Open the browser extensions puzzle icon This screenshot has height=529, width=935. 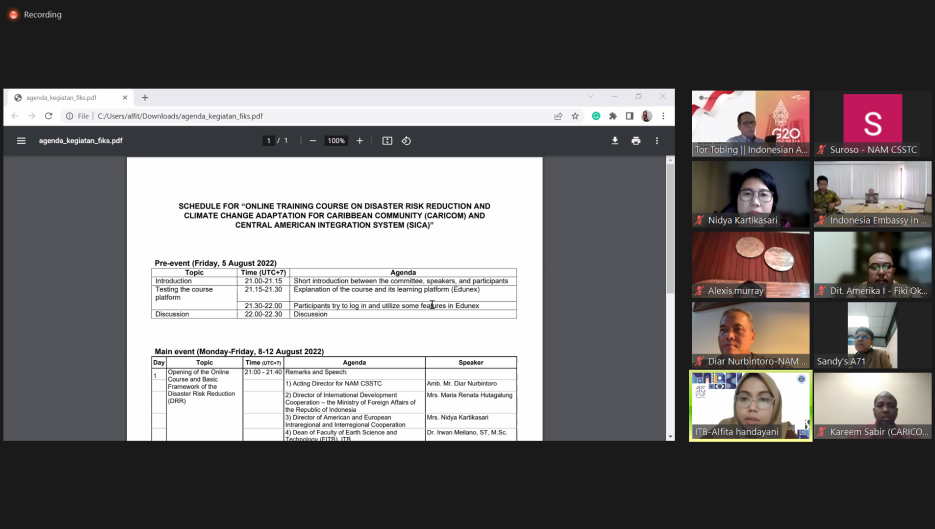click(x=613, y=116)
